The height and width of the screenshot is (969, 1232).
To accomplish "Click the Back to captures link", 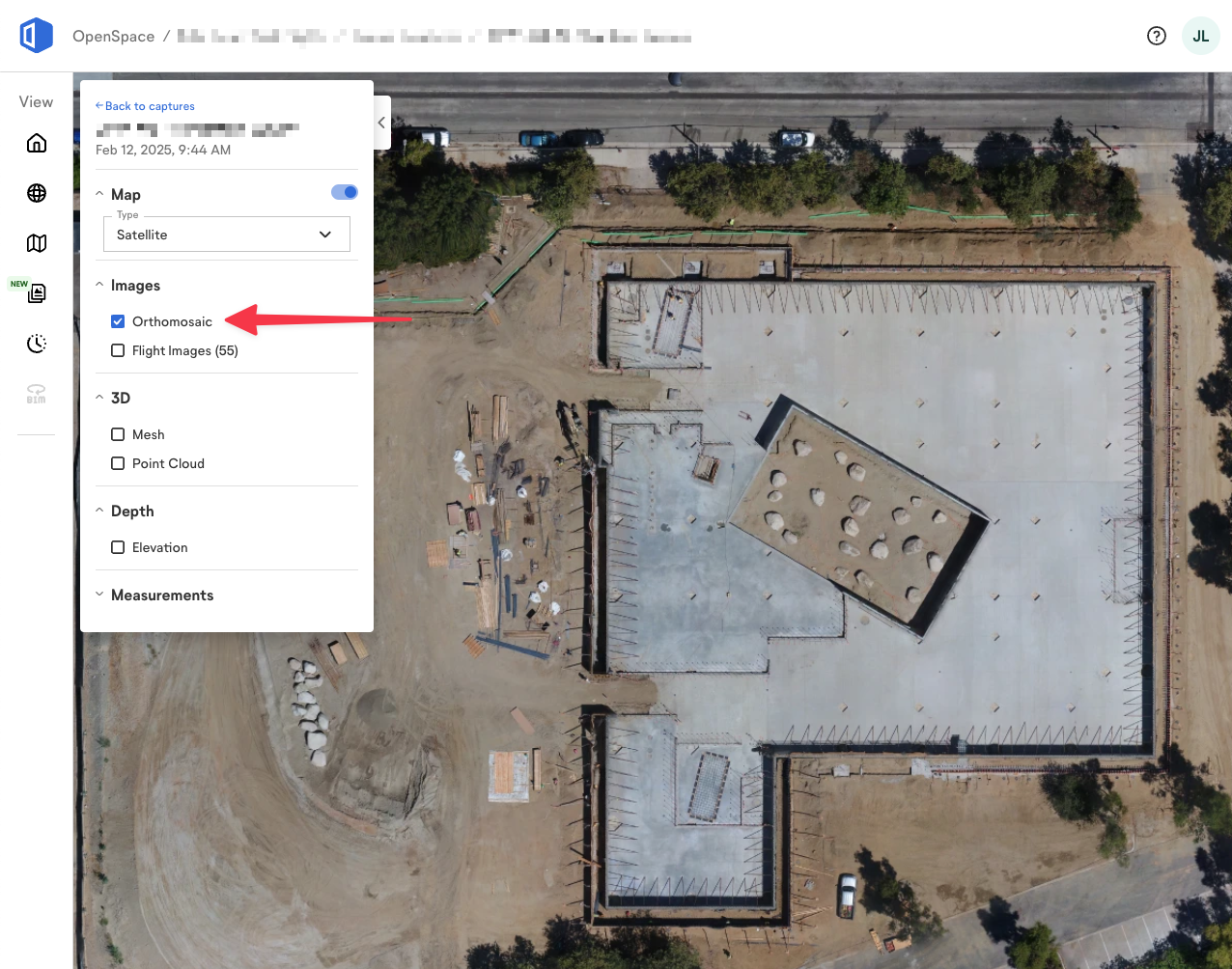I will pos(144,105).
